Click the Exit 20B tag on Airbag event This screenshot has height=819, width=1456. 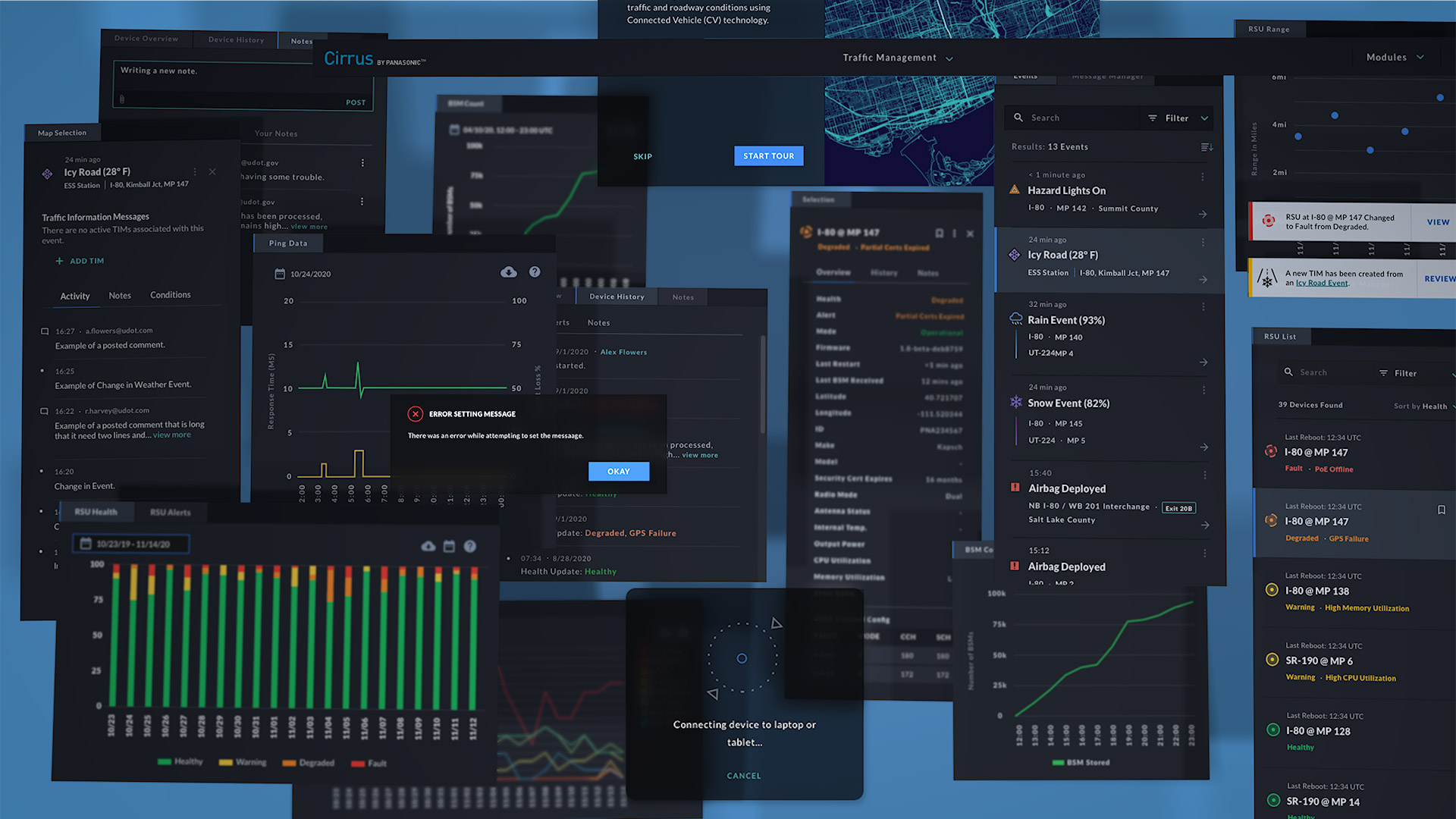tap(1178, 508)
